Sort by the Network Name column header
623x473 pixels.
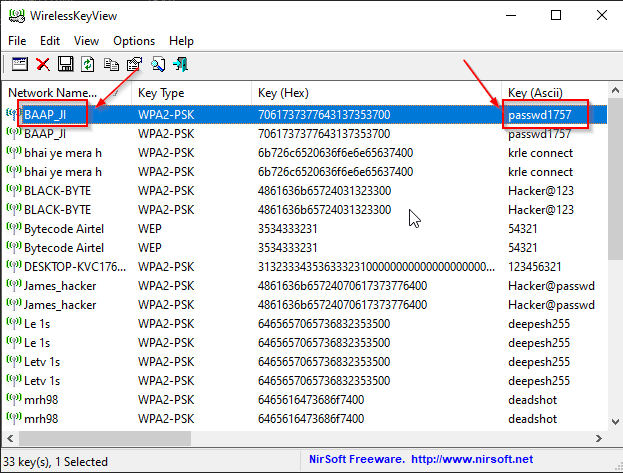click(x=67, y=93)
